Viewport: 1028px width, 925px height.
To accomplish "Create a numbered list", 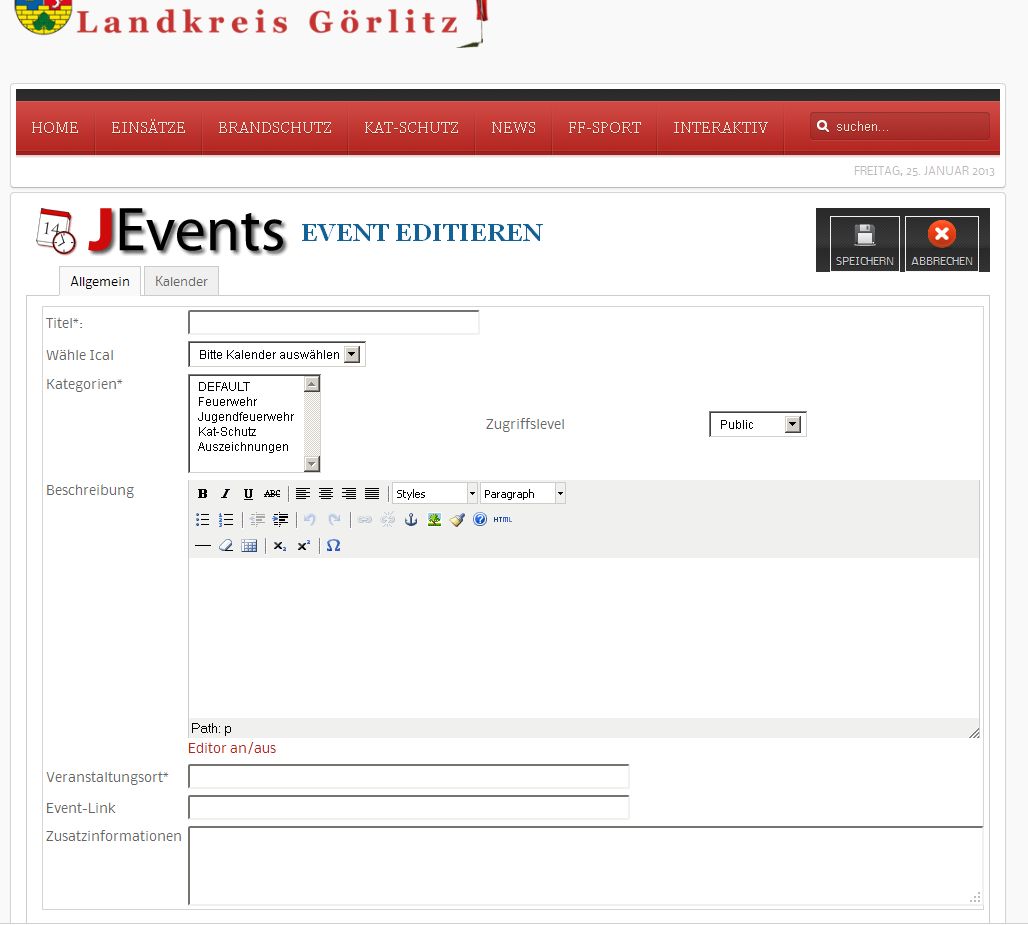I will pos(226,520).
